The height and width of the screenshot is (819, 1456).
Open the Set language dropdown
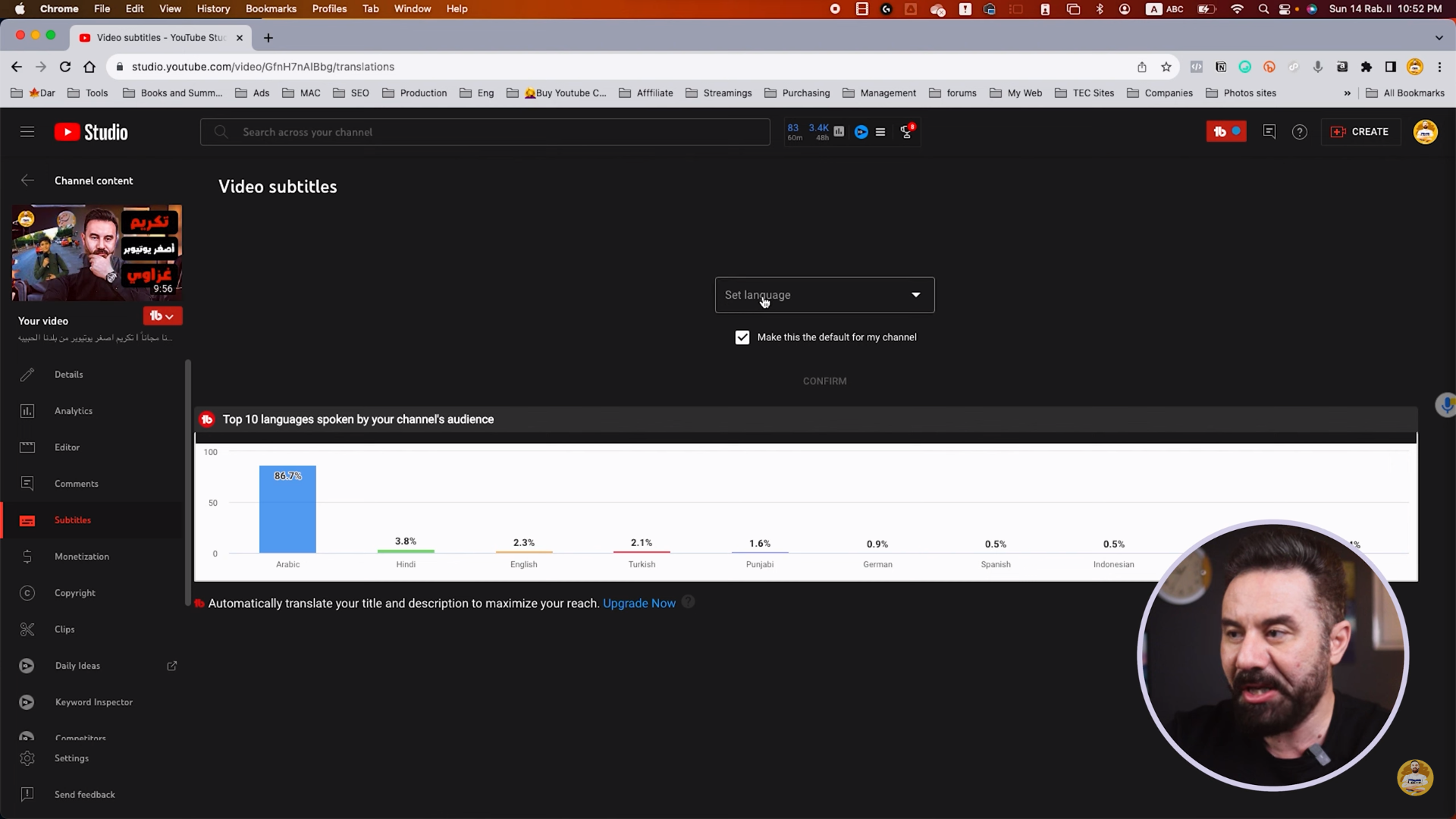point(824,295)
